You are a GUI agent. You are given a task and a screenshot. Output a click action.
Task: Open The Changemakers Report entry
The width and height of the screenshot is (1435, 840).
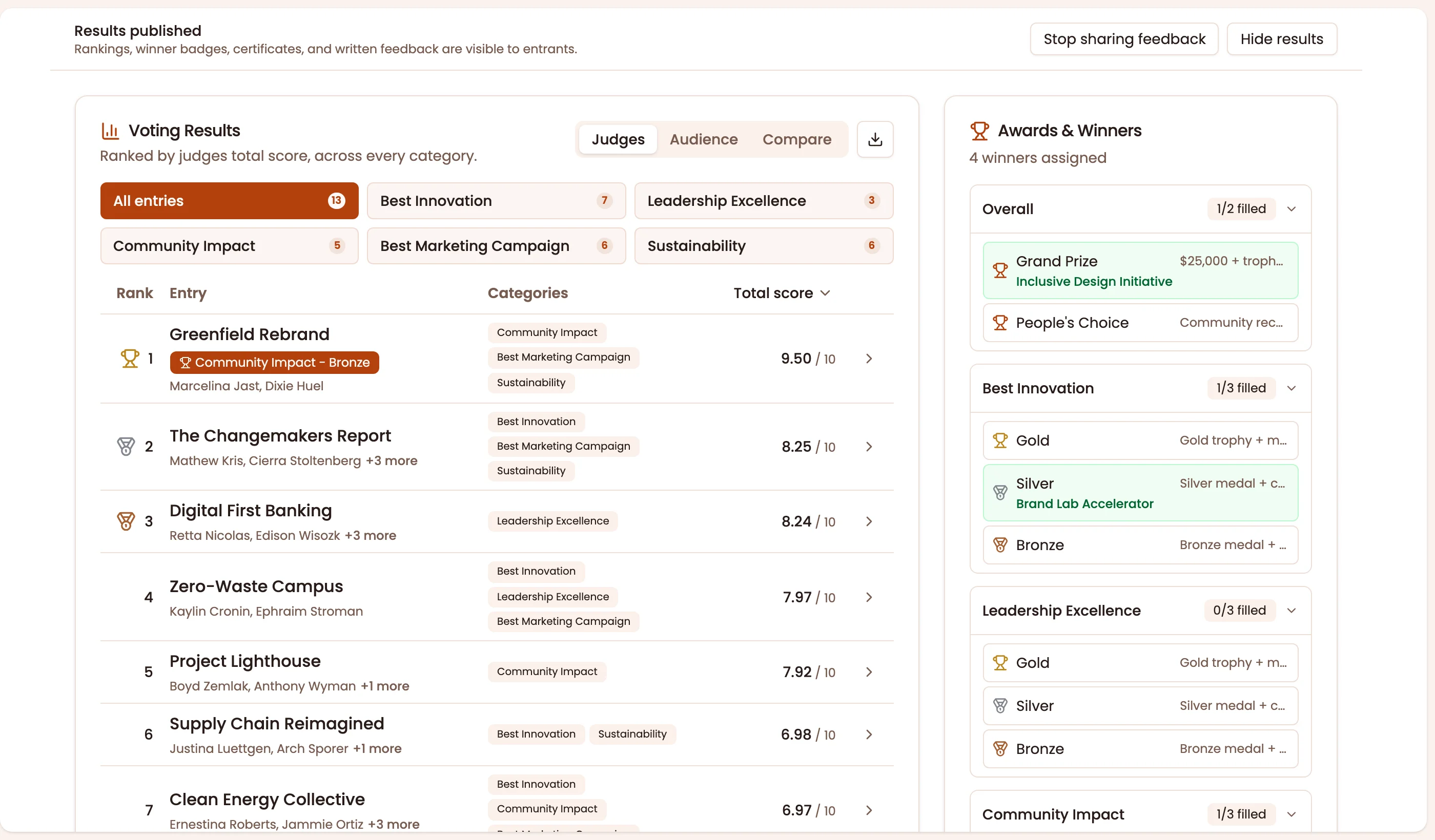[x=280, y=436]
